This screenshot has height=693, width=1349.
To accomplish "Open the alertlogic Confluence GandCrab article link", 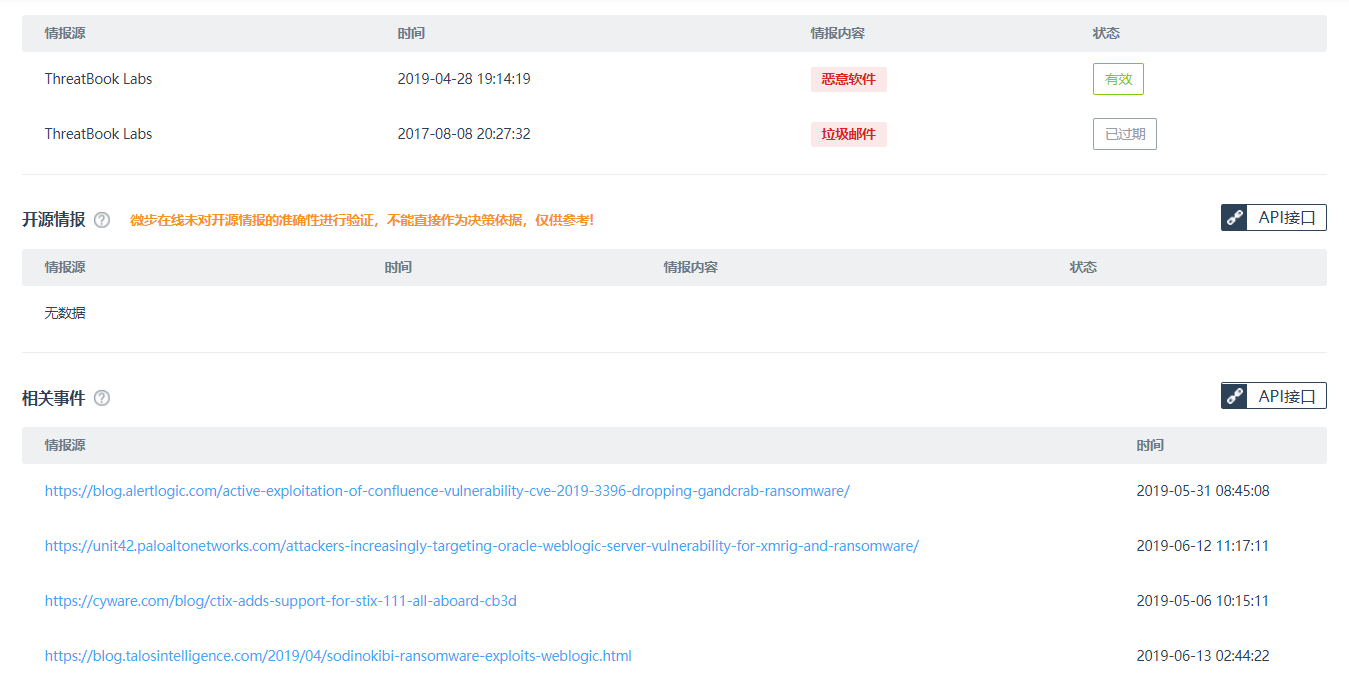I will 447,491.
